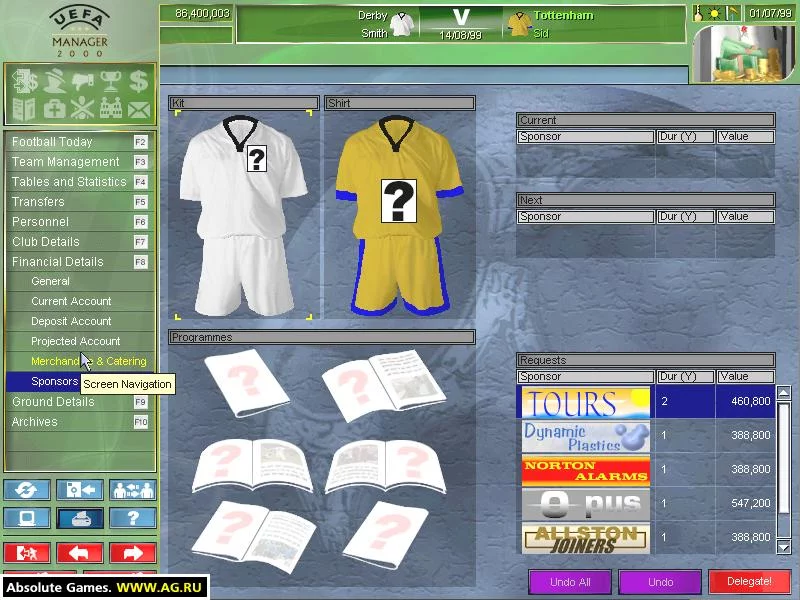Image resolution: width=800 pixels, height=600 pixels.
Task: Click the bottom-right closed programme booklet
Action: (385, 535)
